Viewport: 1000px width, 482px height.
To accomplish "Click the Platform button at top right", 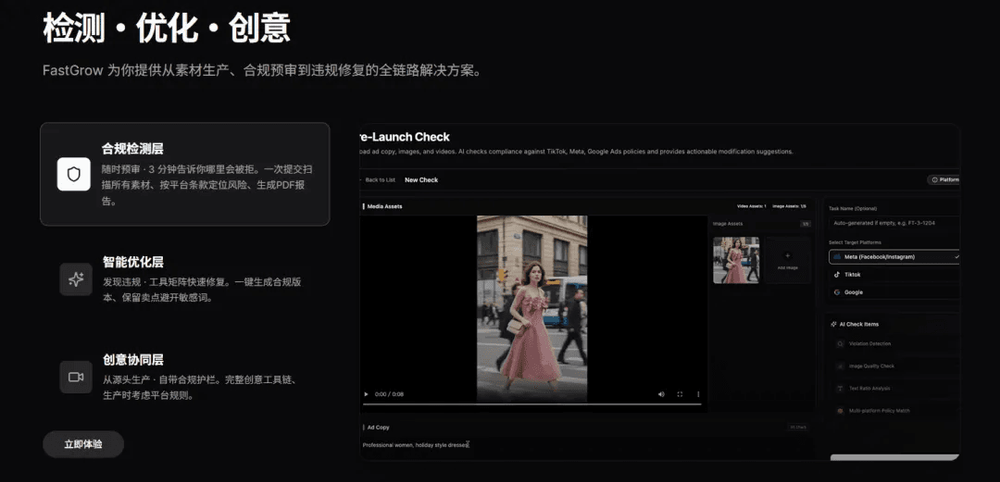I will (944, 180).
